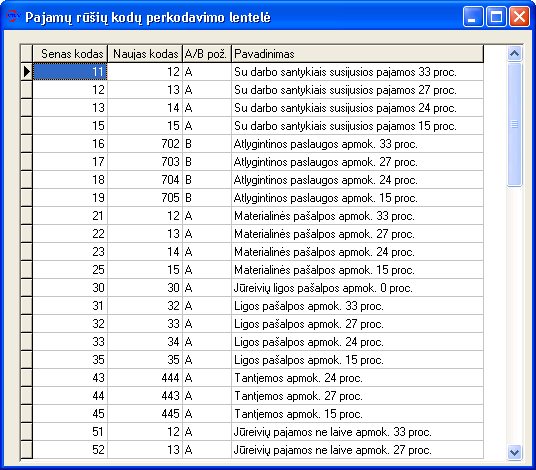Select the row selector for Senas kodas 16
Screen dimensions: 536x470
click(26, 144)
